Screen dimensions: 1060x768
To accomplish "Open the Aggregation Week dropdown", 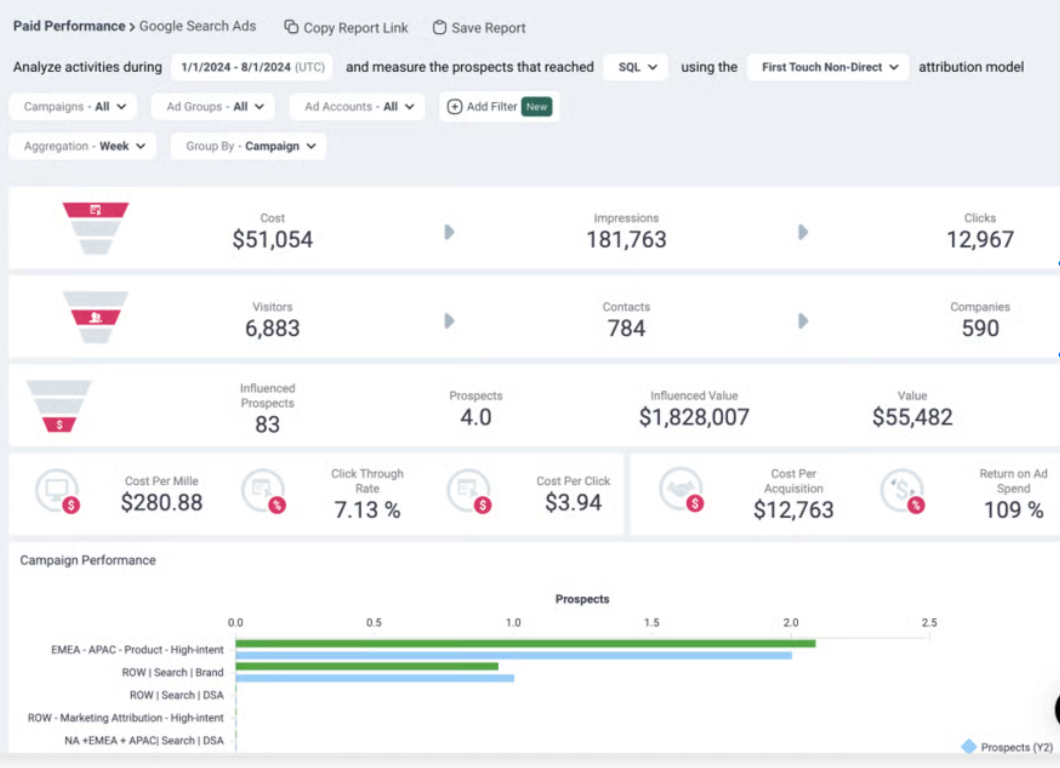I will point(81,145).
